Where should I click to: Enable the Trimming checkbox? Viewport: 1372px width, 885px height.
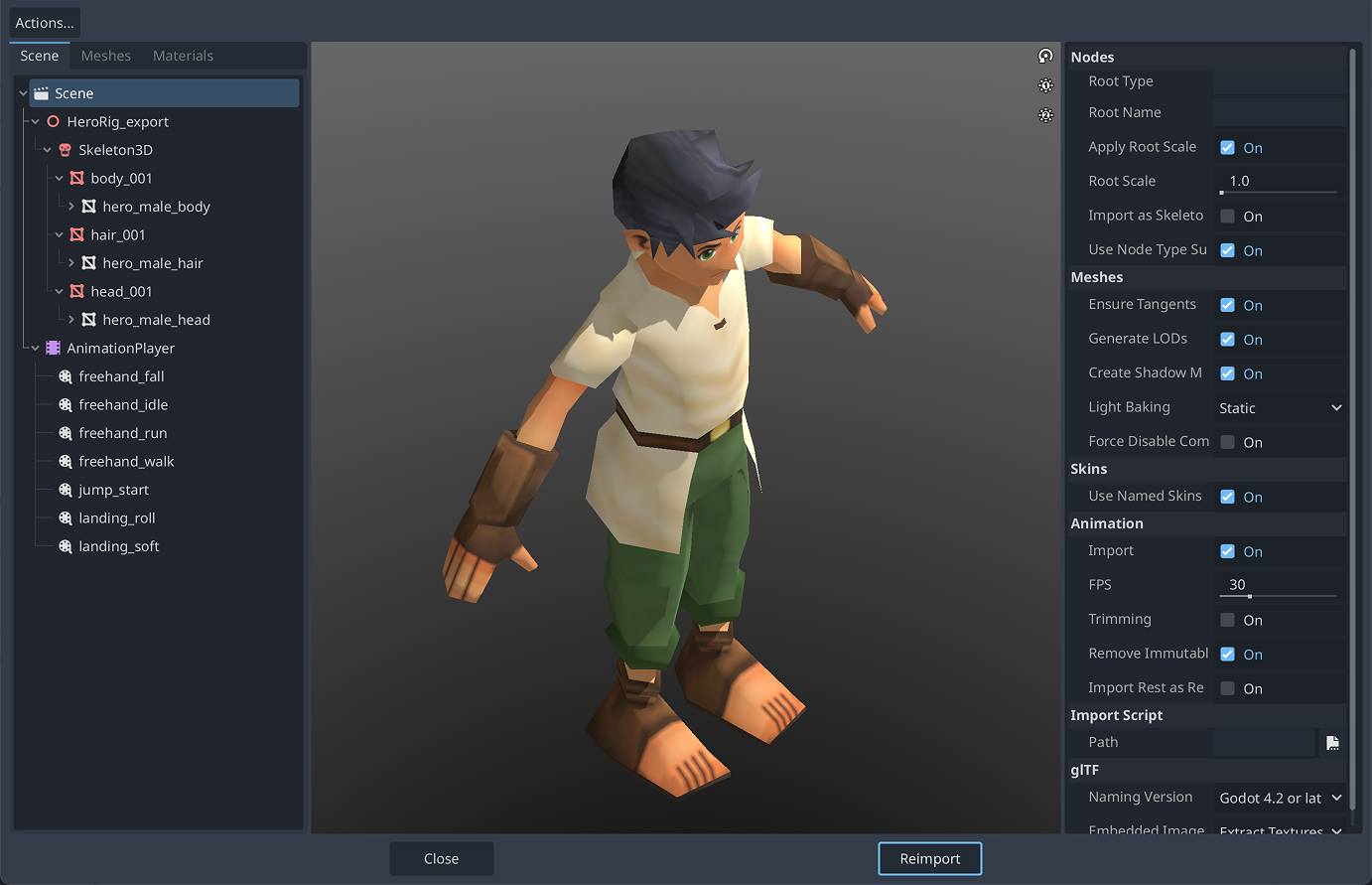(1227, 620)
